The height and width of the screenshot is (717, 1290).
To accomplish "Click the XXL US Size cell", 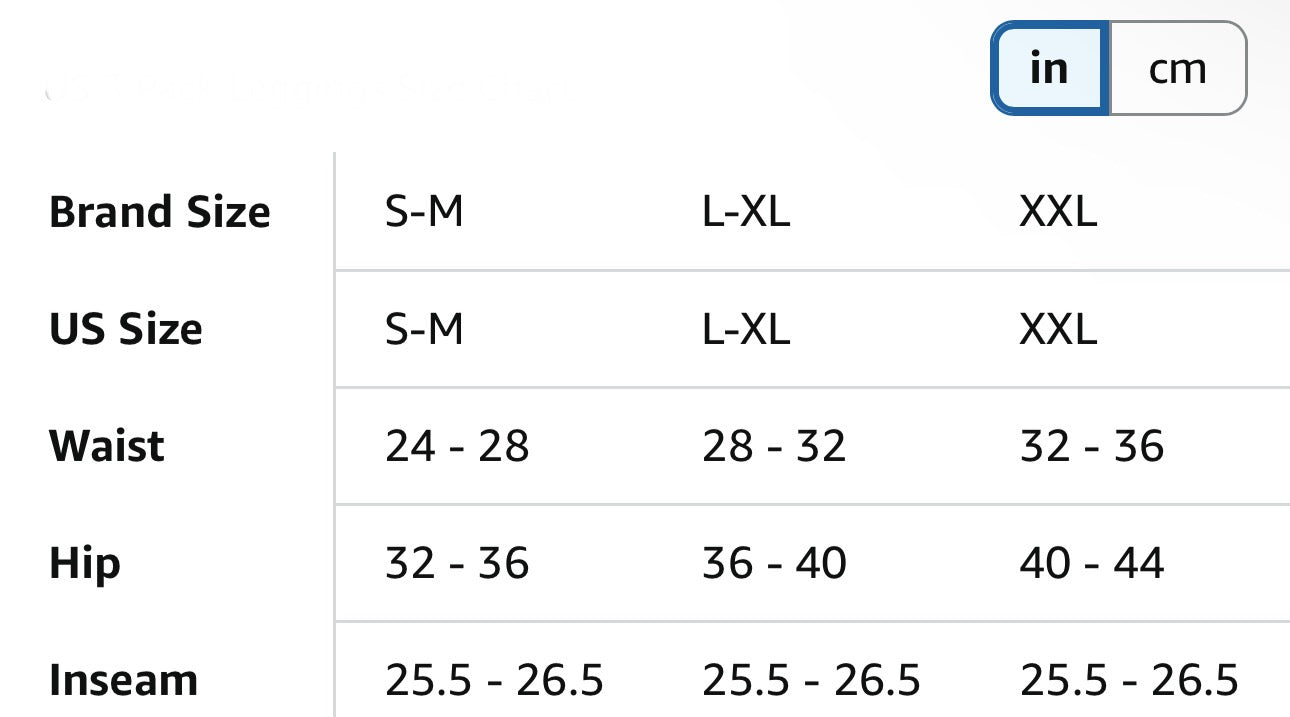I will click(1058, 328).
